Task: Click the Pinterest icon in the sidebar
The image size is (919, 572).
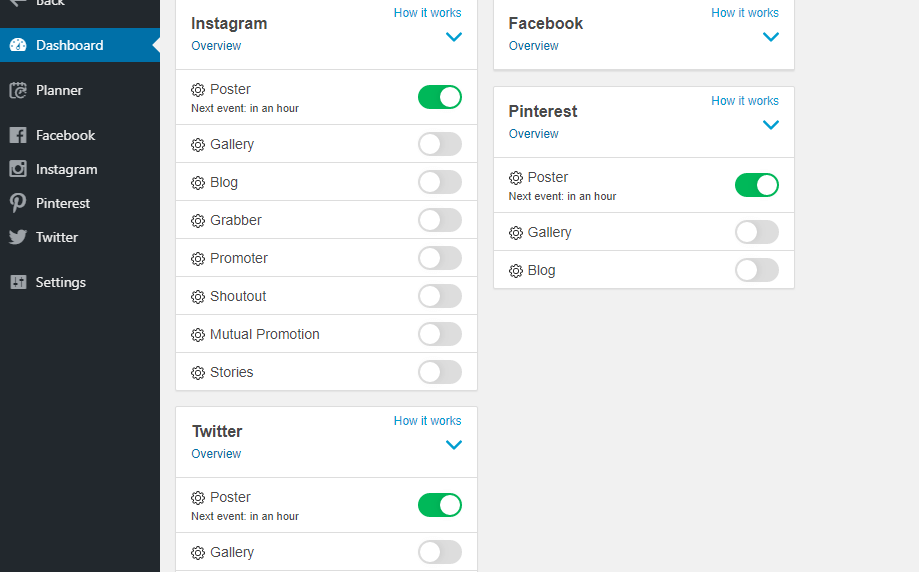Action: pos(18,203)
